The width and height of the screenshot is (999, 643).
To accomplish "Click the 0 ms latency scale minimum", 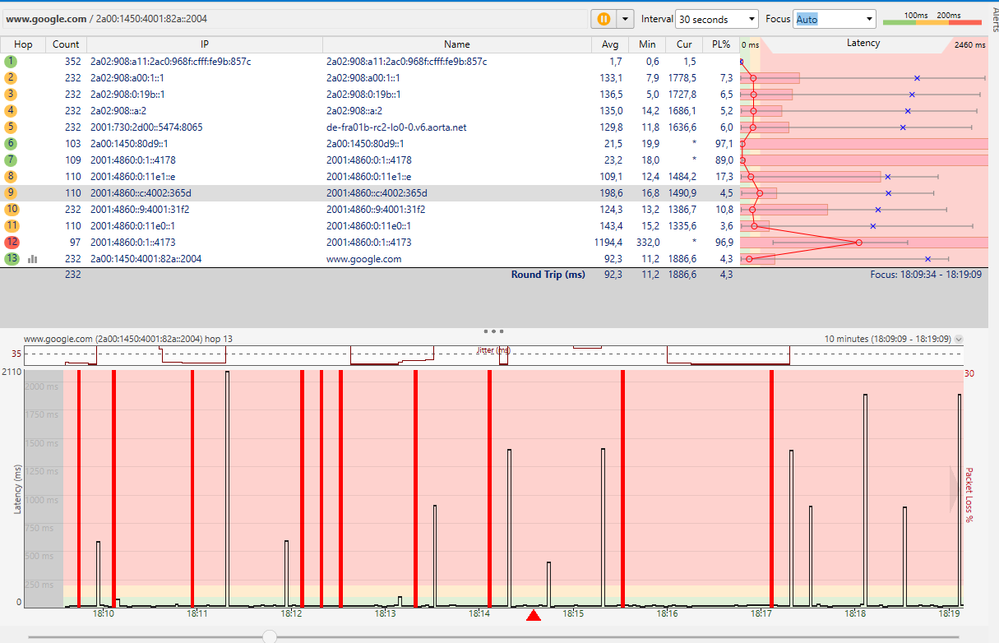I will (750, 45).
